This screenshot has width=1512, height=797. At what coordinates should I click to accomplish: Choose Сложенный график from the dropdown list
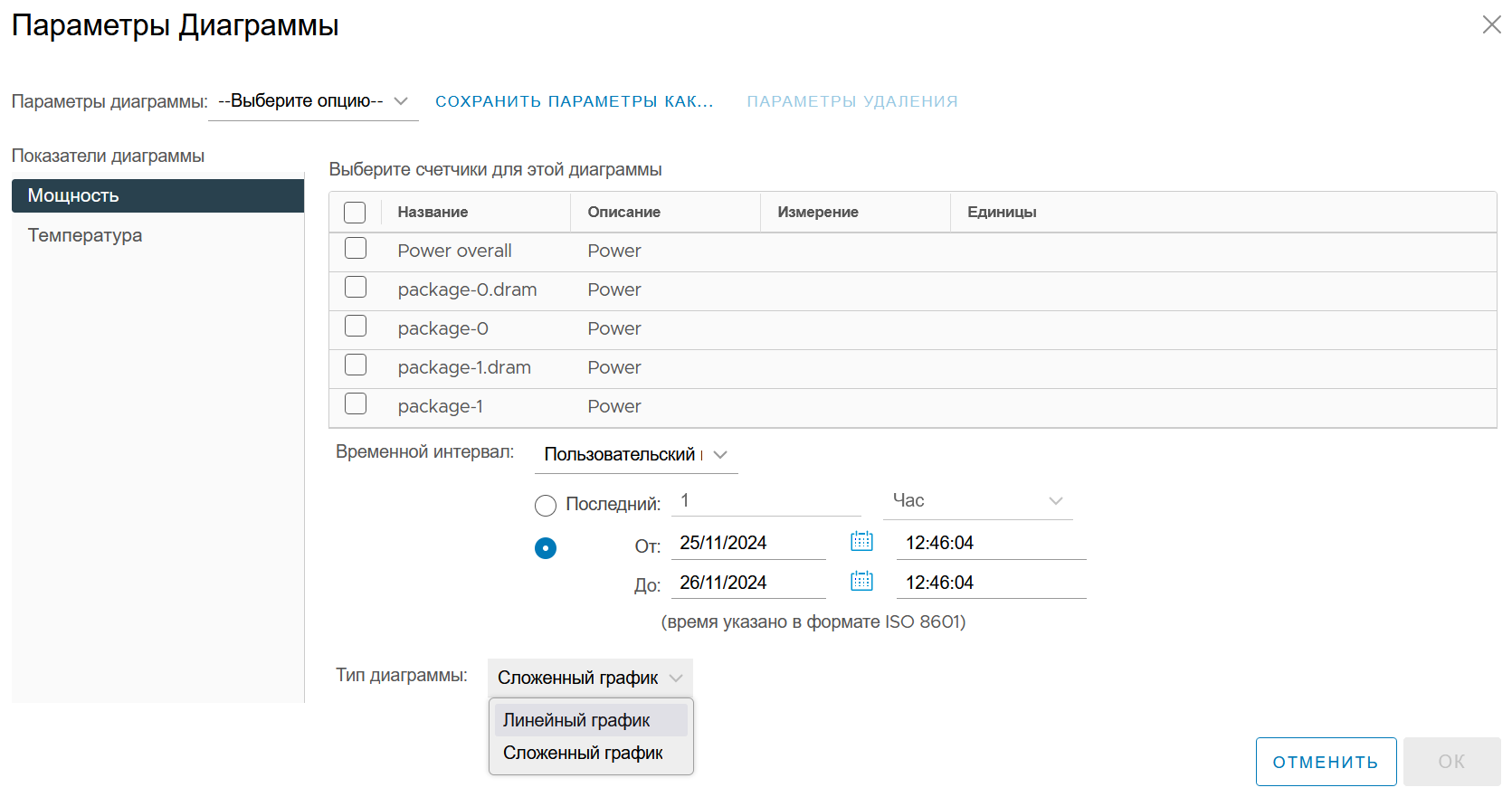point(591,753)
